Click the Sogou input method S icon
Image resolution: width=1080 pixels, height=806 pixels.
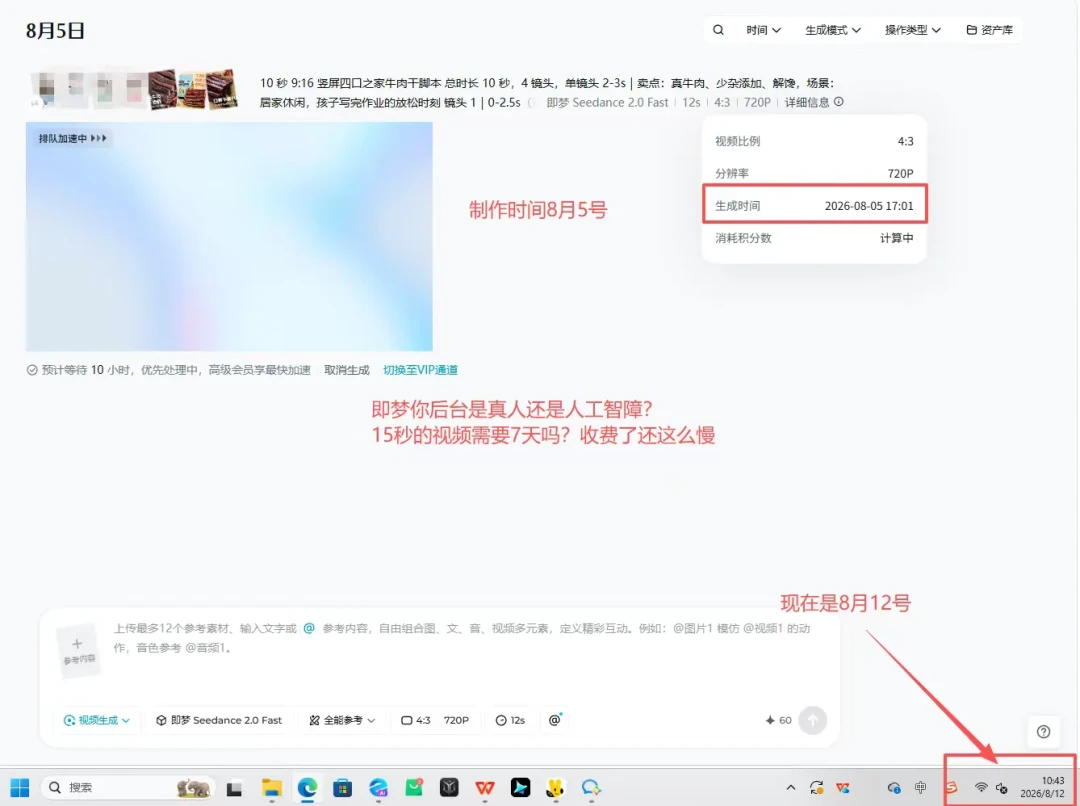point(951,787)
